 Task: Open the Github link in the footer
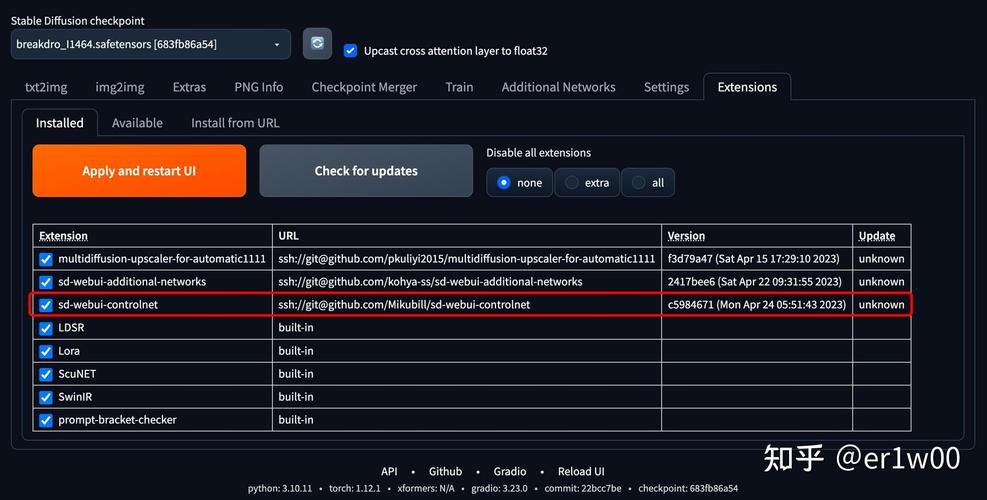tap(445, 471)
